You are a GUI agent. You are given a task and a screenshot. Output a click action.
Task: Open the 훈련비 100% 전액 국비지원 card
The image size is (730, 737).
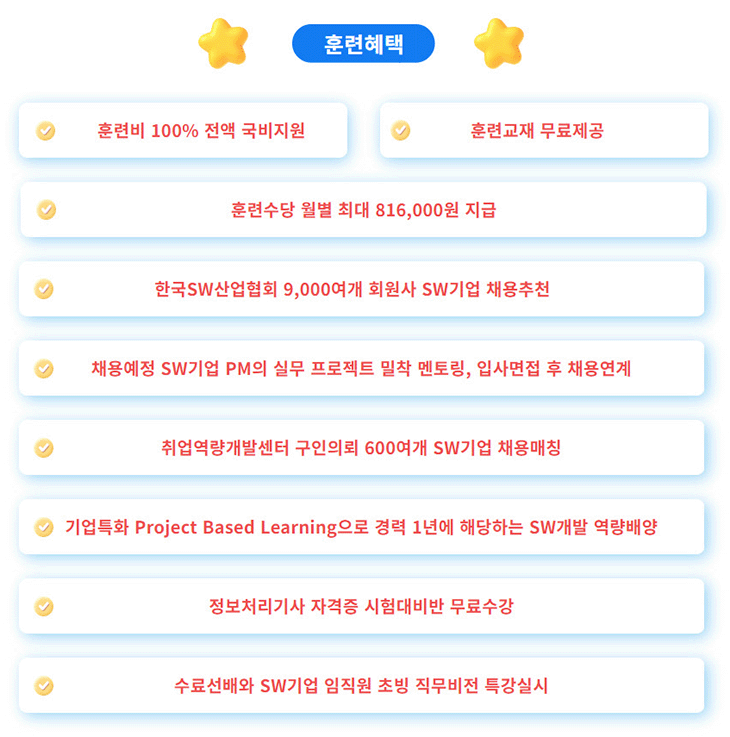click(183, 130)
